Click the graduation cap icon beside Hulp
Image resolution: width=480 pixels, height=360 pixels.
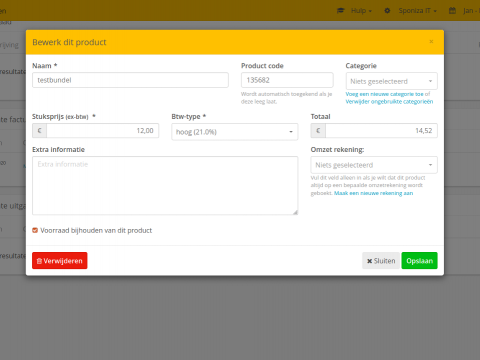pyautogui.click(x=340, y=11)
